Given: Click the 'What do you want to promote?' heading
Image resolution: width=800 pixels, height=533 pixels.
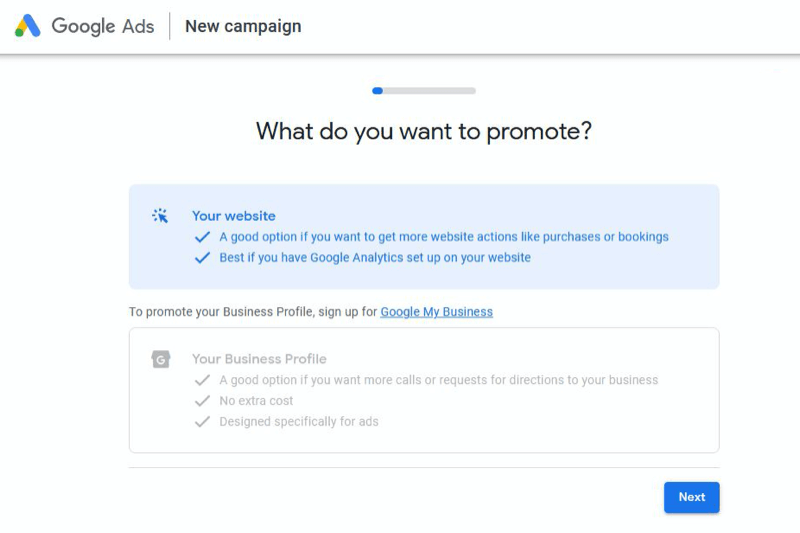Looking at the screenshot, I should coord(424,132).
